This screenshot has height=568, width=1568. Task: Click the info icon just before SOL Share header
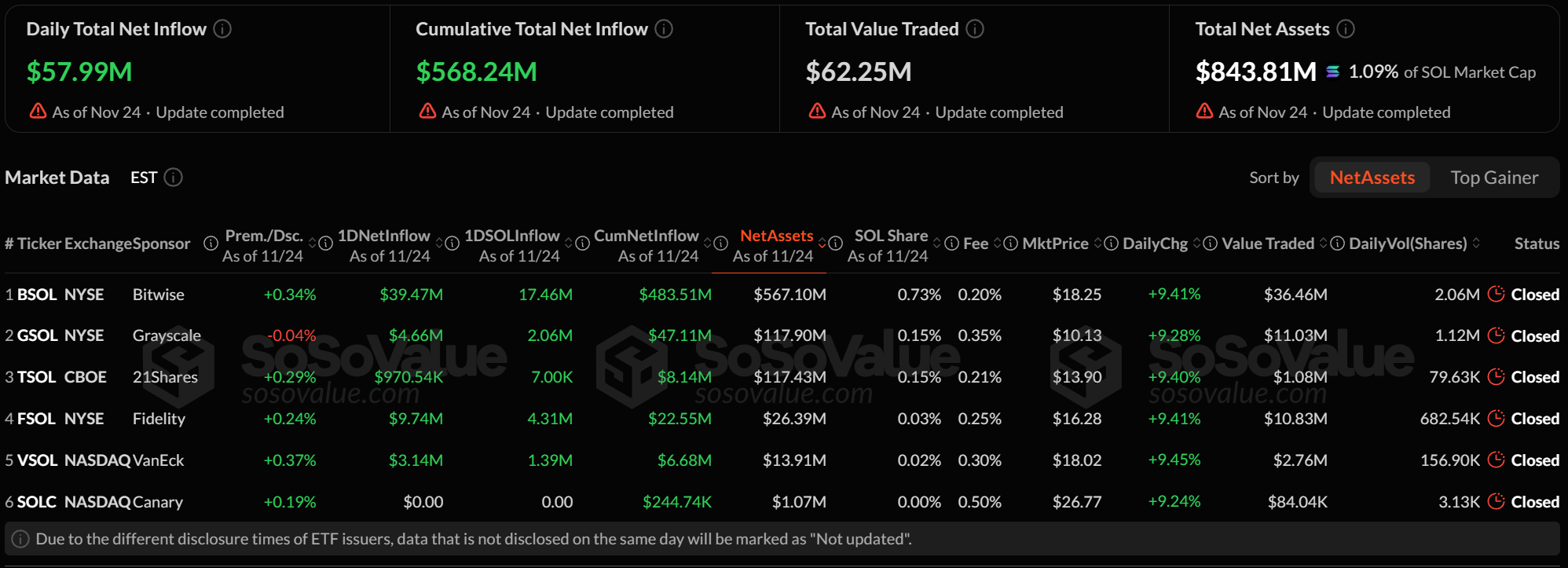(x=836, y=244)
